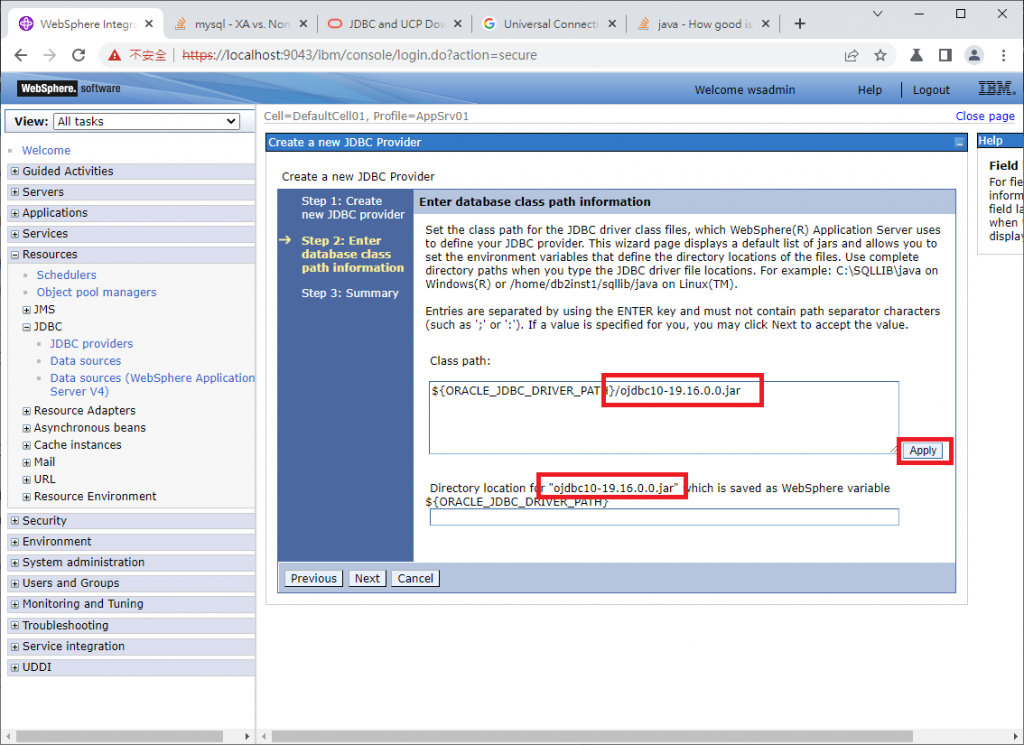
Task: Expand Monitoring and Tuning section
Action: pyautogui.click(x=15, y=604)
